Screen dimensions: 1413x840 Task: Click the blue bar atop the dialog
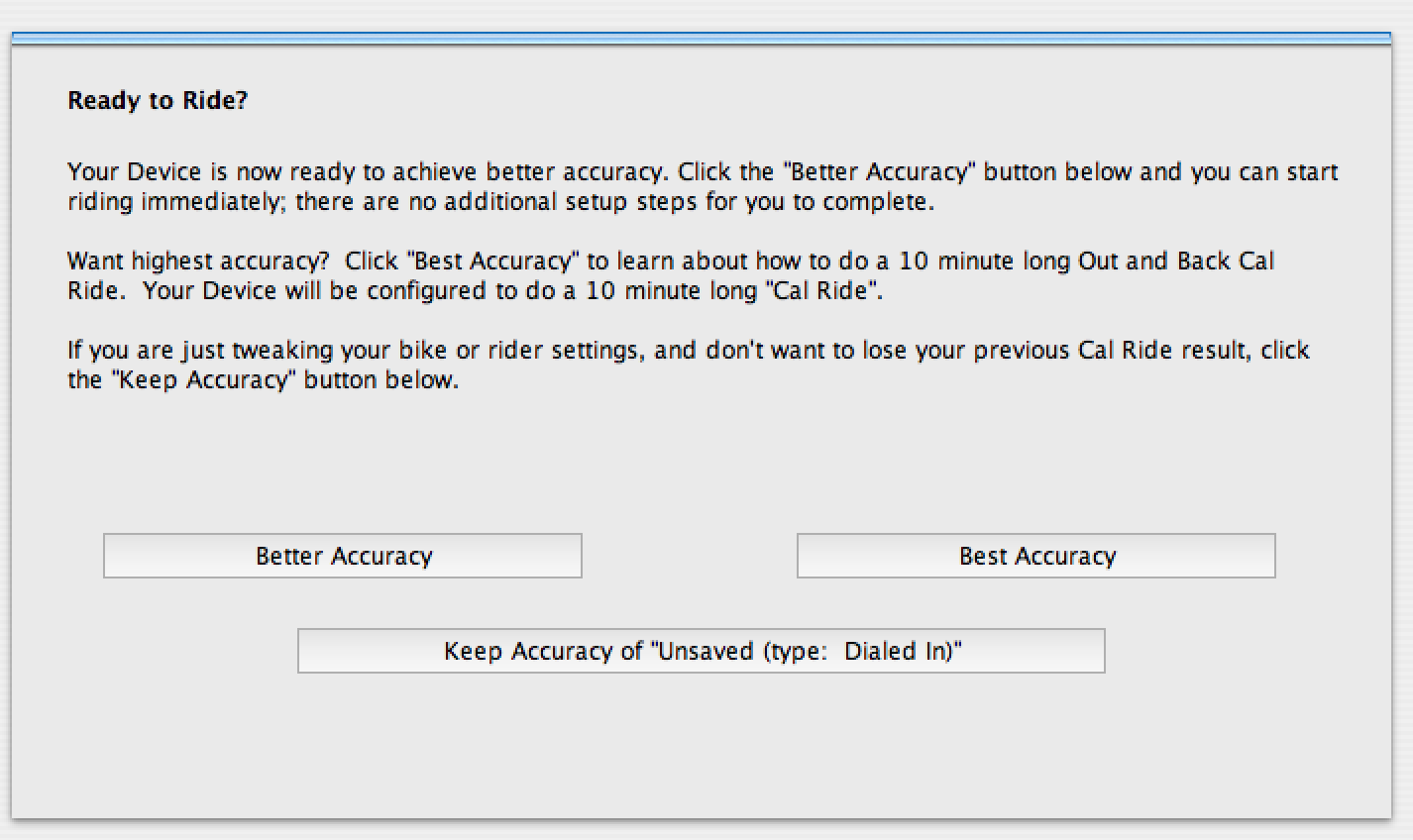[x=702, y=39]
